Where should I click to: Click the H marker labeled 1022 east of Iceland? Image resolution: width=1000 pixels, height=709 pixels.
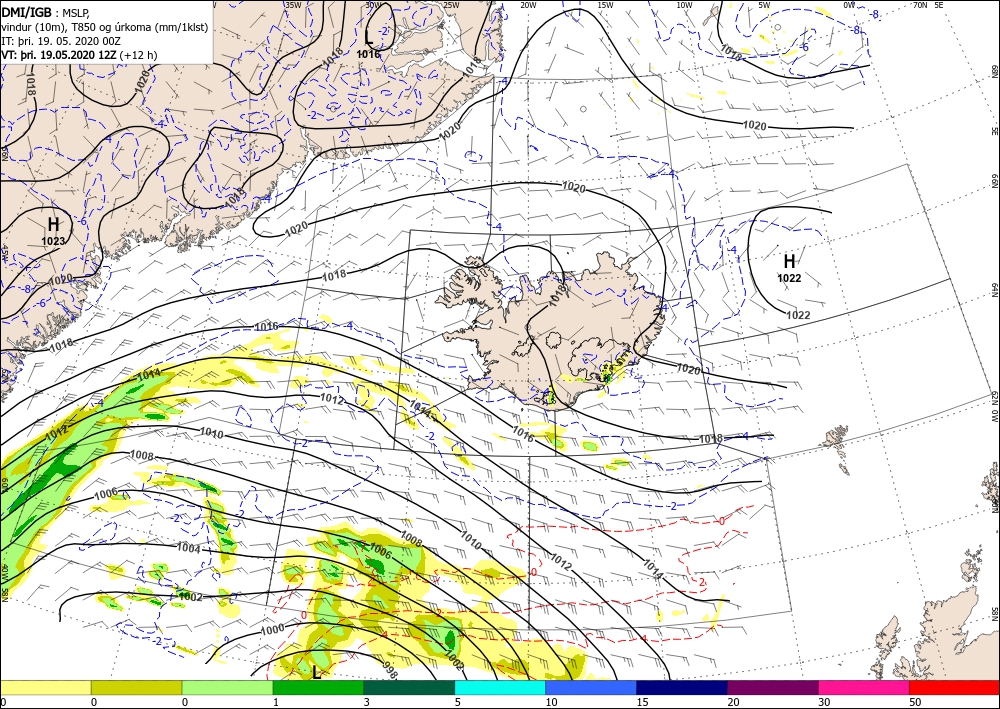pos(790,261)
